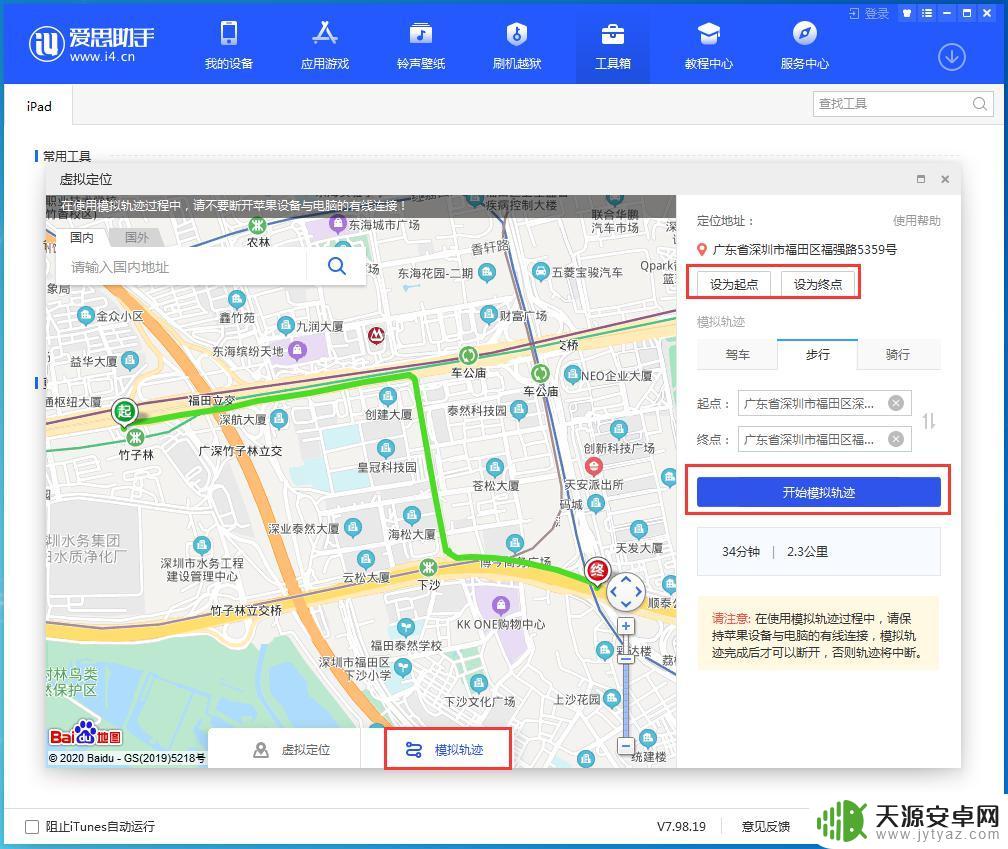Click the 爱思助手 logo
The width and height of the screenshot is (1008, 849).
(x=92, y=44)
